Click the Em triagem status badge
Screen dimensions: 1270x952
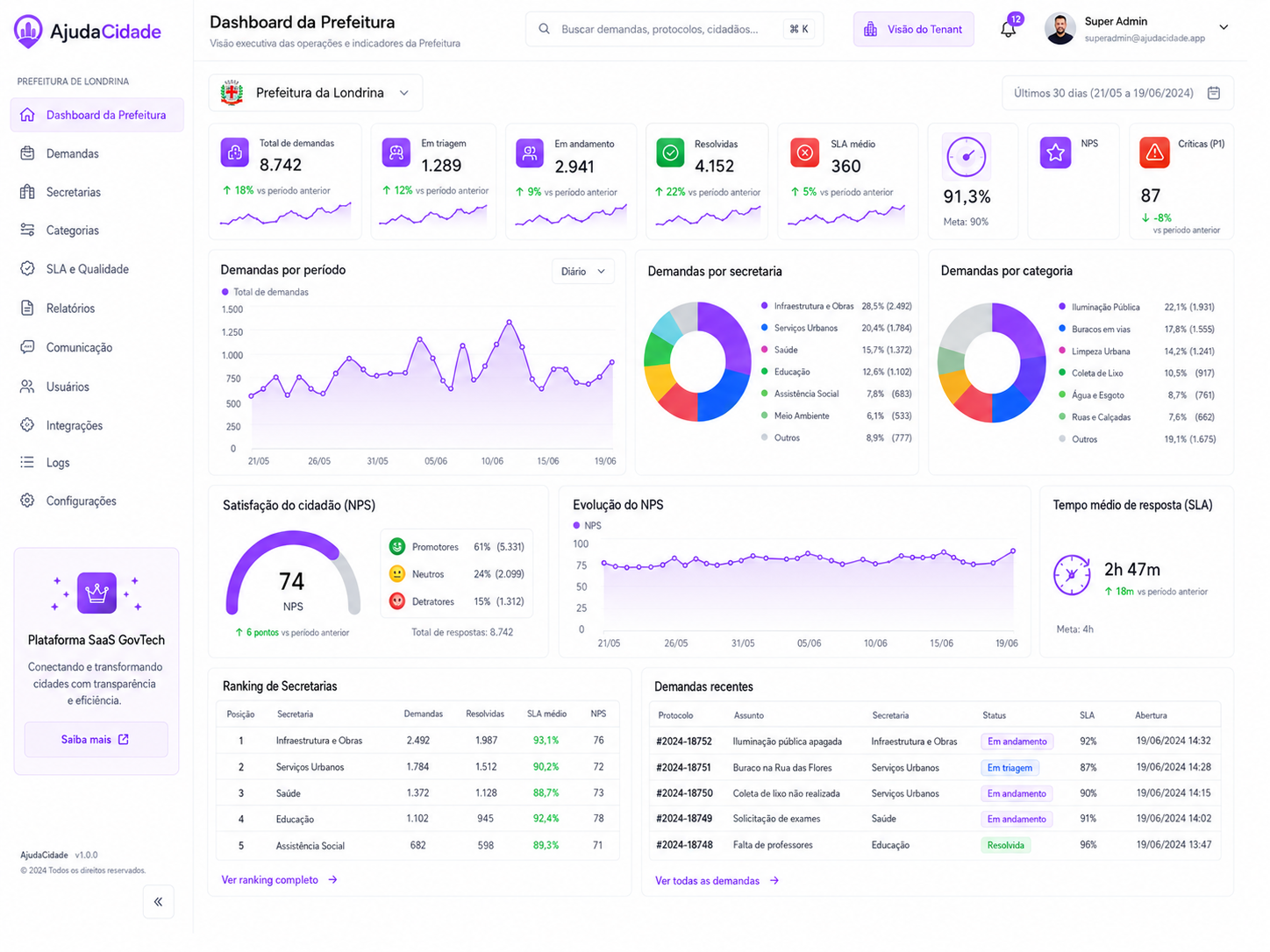[x=1010, y=768]
